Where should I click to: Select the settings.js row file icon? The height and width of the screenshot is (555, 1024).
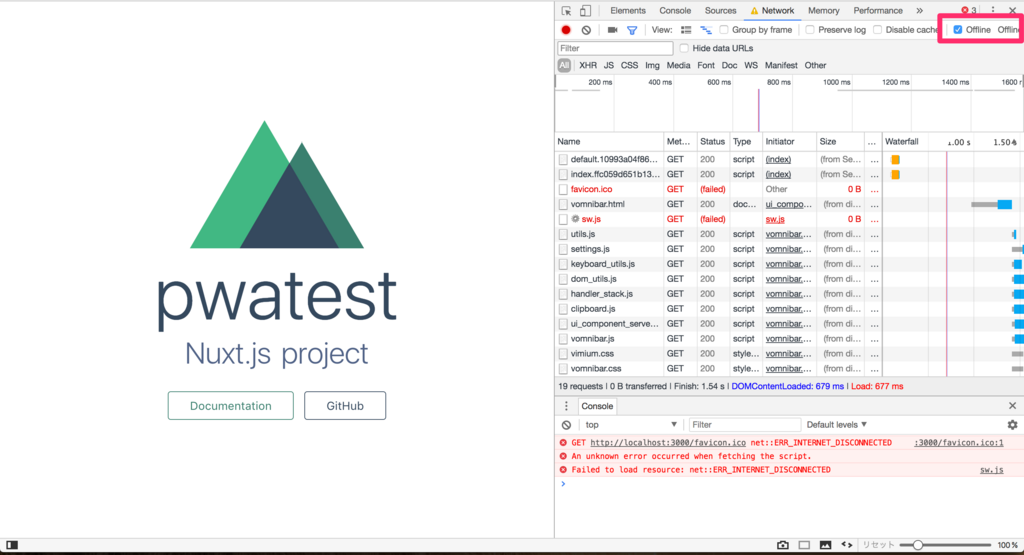[563, 249]
